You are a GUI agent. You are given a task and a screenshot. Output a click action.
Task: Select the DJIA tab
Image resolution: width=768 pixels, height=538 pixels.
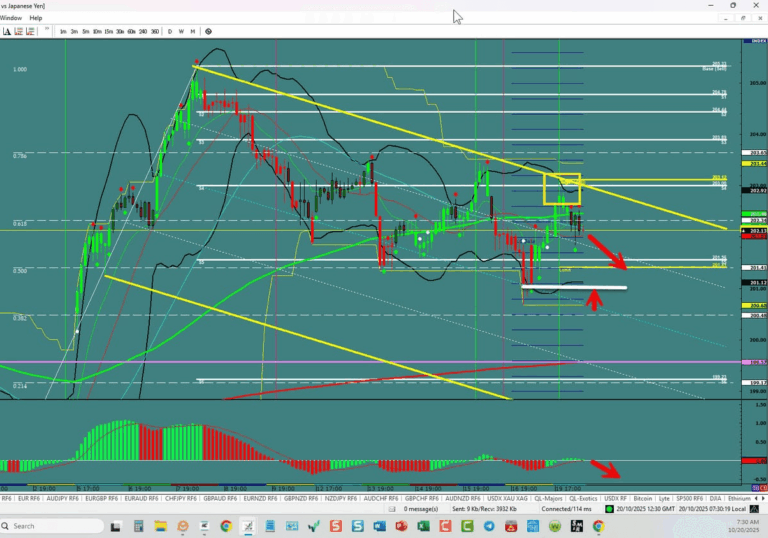click(715, 498)
